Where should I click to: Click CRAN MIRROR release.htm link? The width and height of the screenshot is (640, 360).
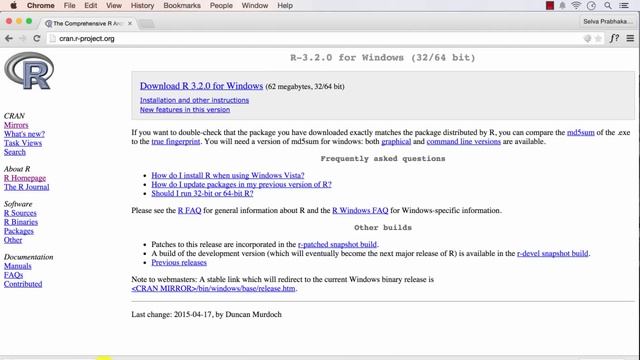[x=213, y=288]
